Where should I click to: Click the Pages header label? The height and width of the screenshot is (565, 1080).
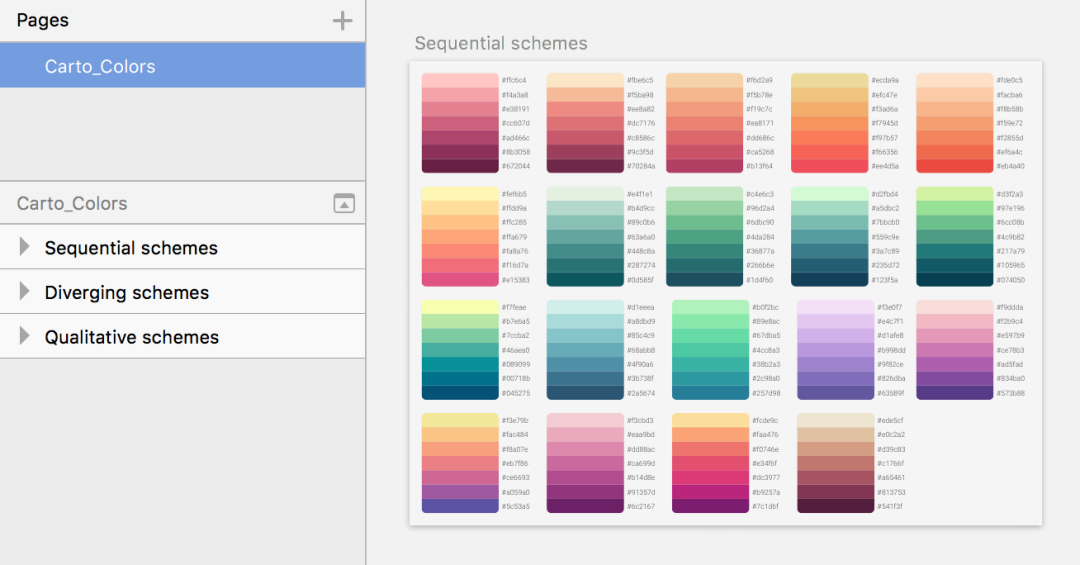coord(43,20)
